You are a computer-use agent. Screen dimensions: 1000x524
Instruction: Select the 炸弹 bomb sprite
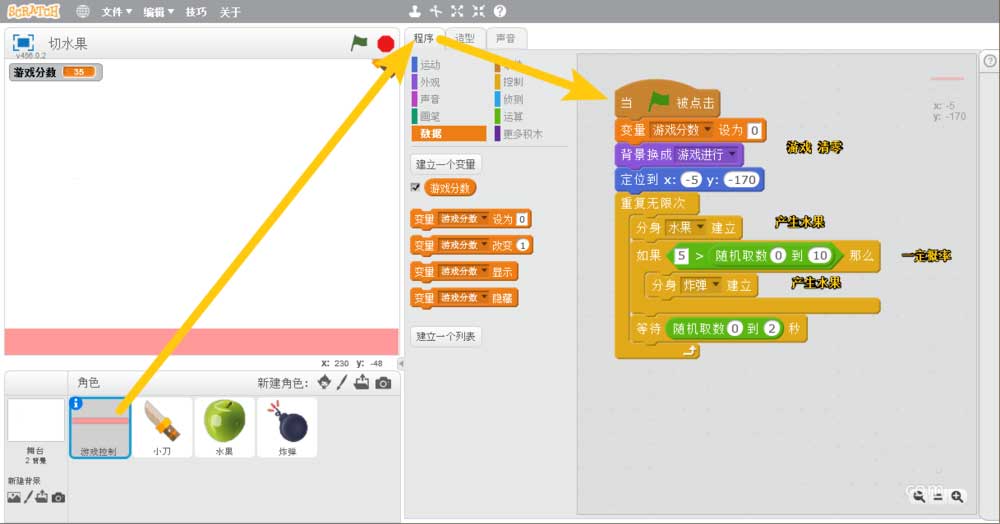(287, 426)
